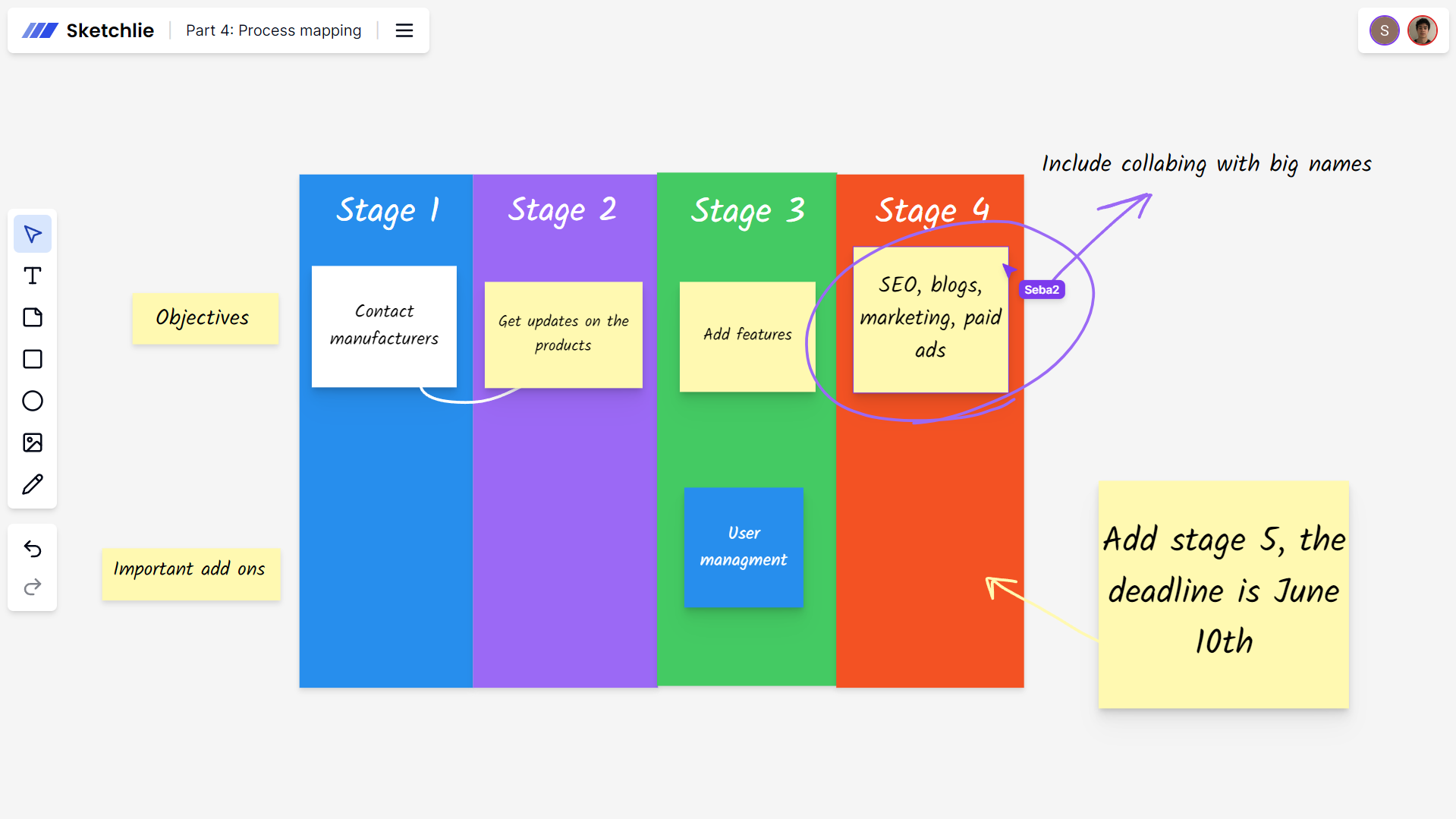This screenshot has width=1456, height=819.
Task: Select the User managment blue note
Action: 744,547
